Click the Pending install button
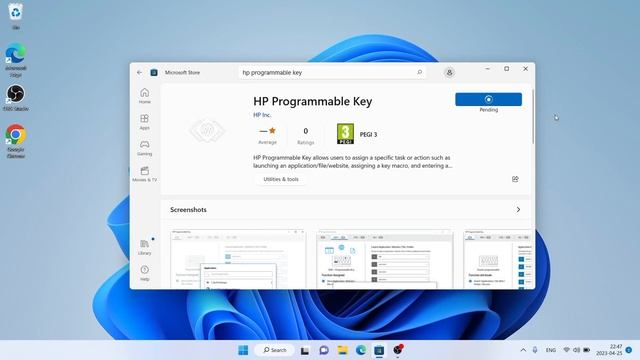 488,99
